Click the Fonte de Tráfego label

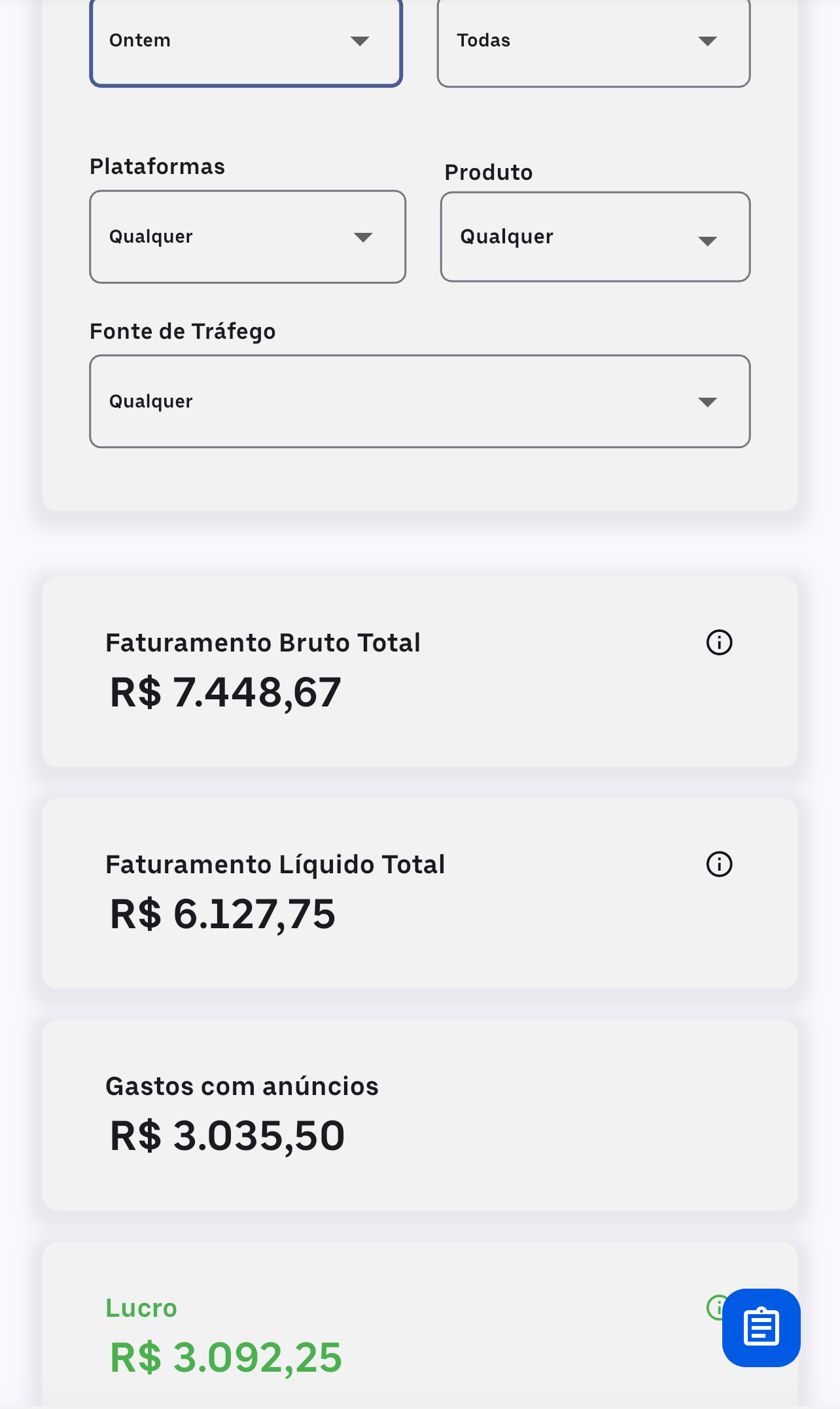point(183,332)
